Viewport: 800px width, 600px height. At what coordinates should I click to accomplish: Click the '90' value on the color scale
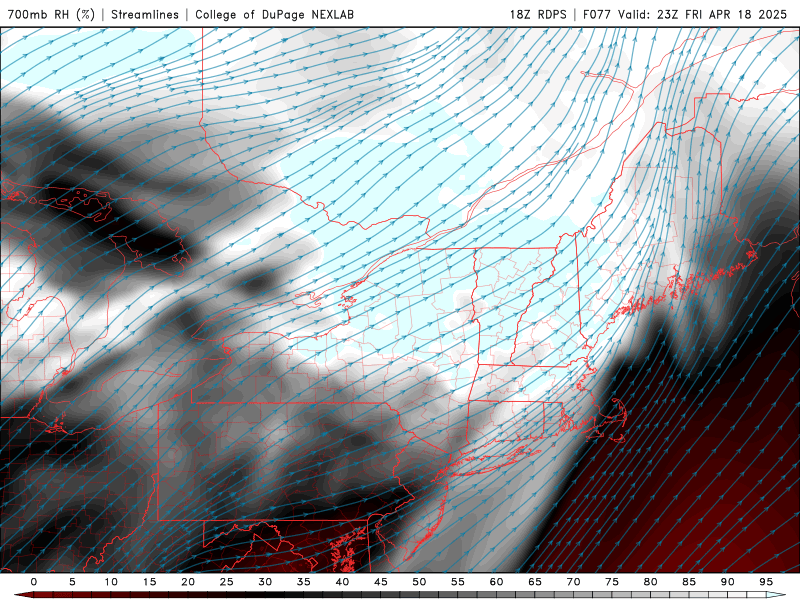click(727, 582)
